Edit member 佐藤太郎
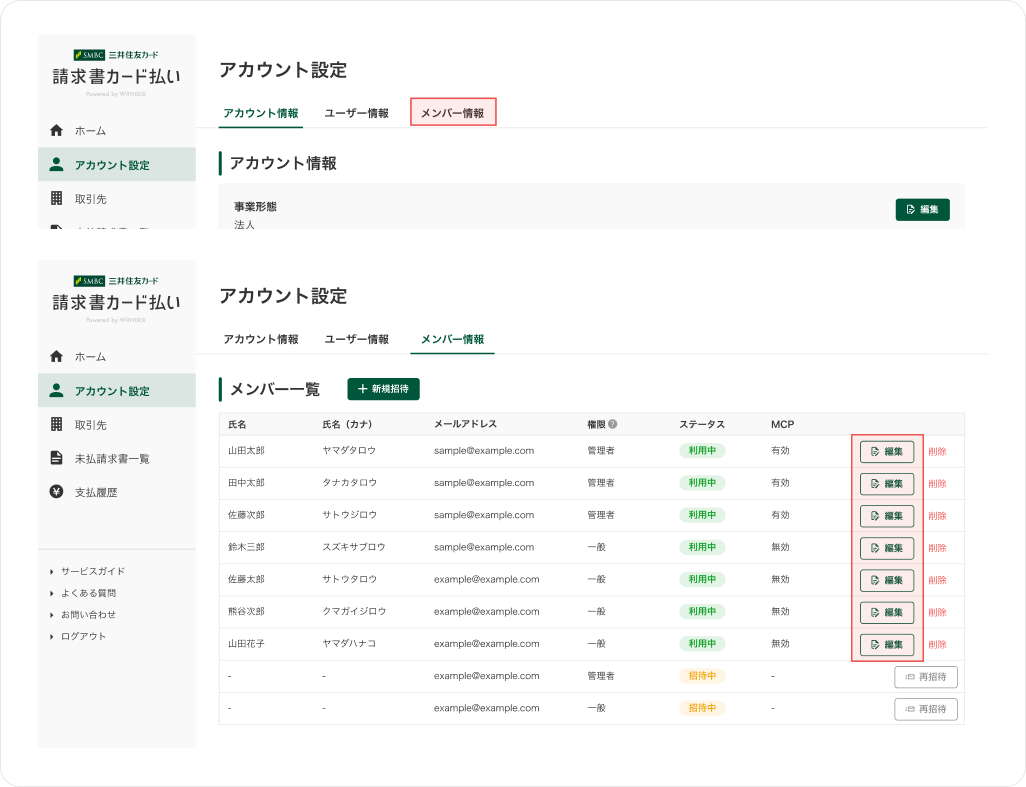 [x=887, y=580]
